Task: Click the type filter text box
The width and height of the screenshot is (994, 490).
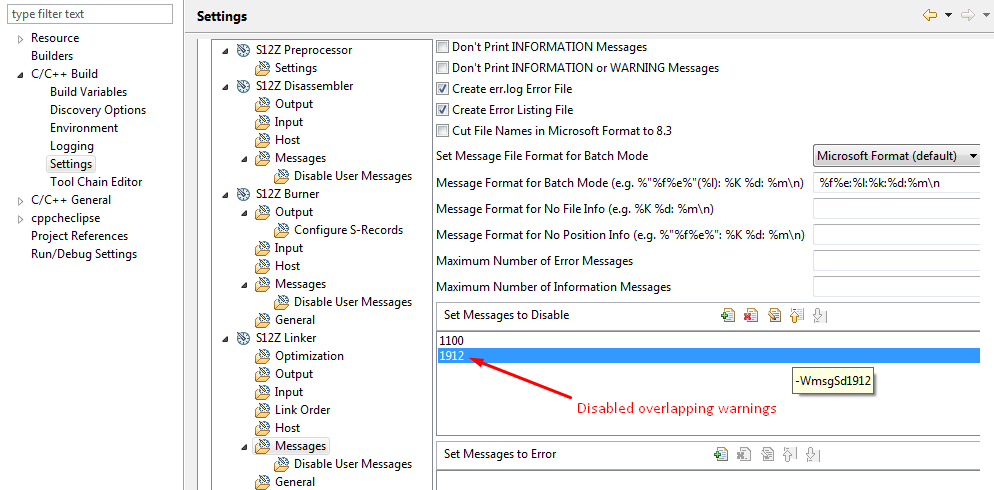Action: click(x=90, y=14)
